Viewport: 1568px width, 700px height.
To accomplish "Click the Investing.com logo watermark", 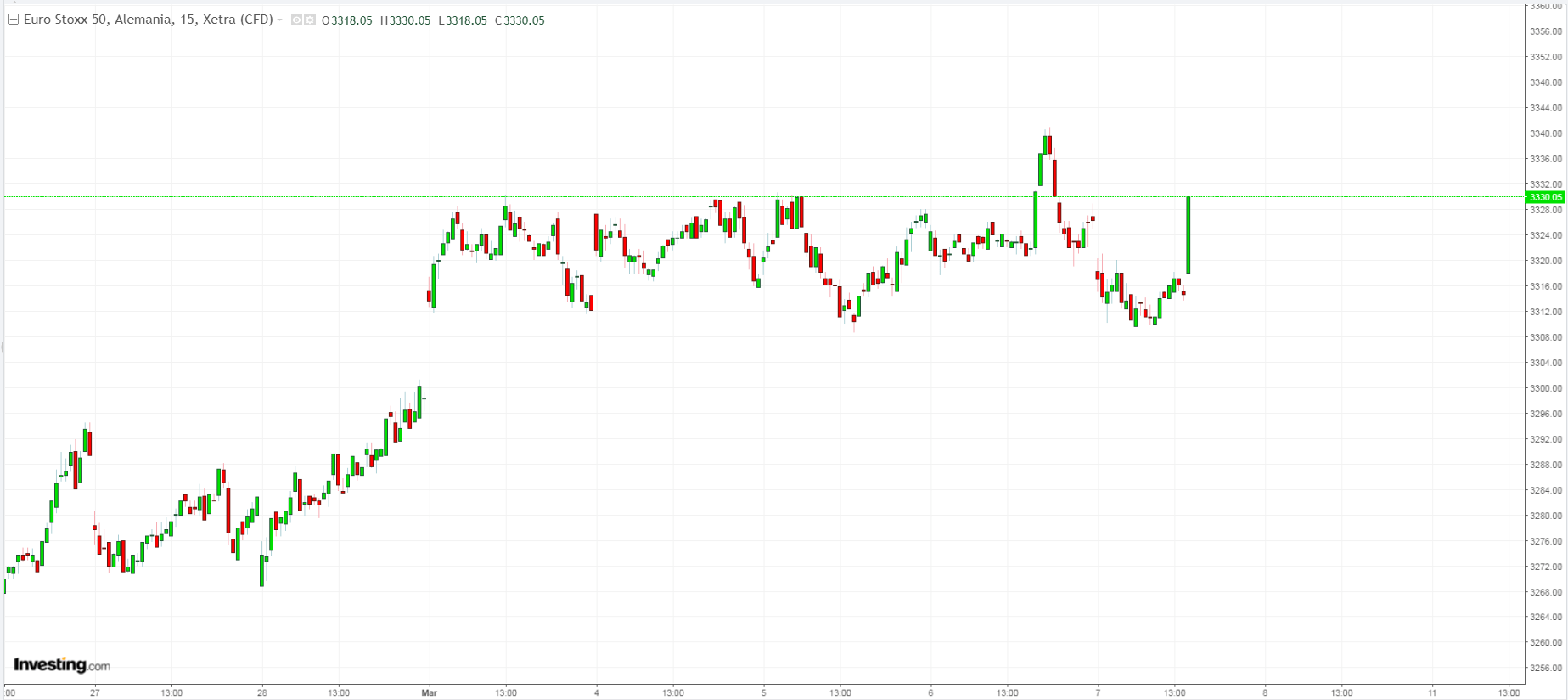I will pos(61,665).
